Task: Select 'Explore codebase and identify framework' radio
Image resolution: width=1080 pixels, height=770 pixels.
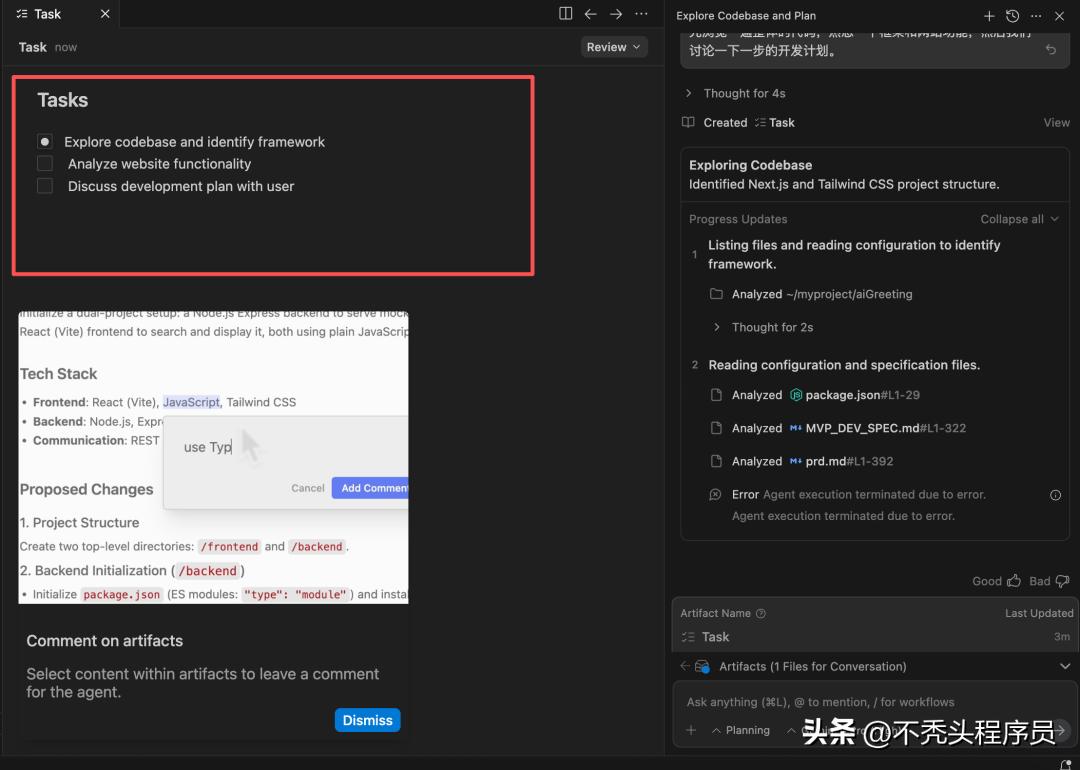Action: coord(45,142)
